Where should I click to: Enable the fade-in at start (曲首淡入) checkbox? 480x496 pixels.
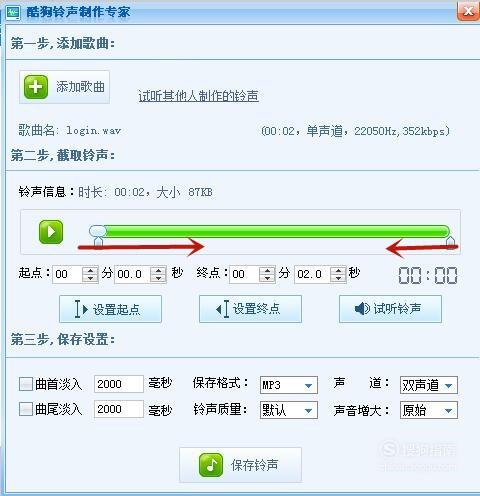pos(26,384)
